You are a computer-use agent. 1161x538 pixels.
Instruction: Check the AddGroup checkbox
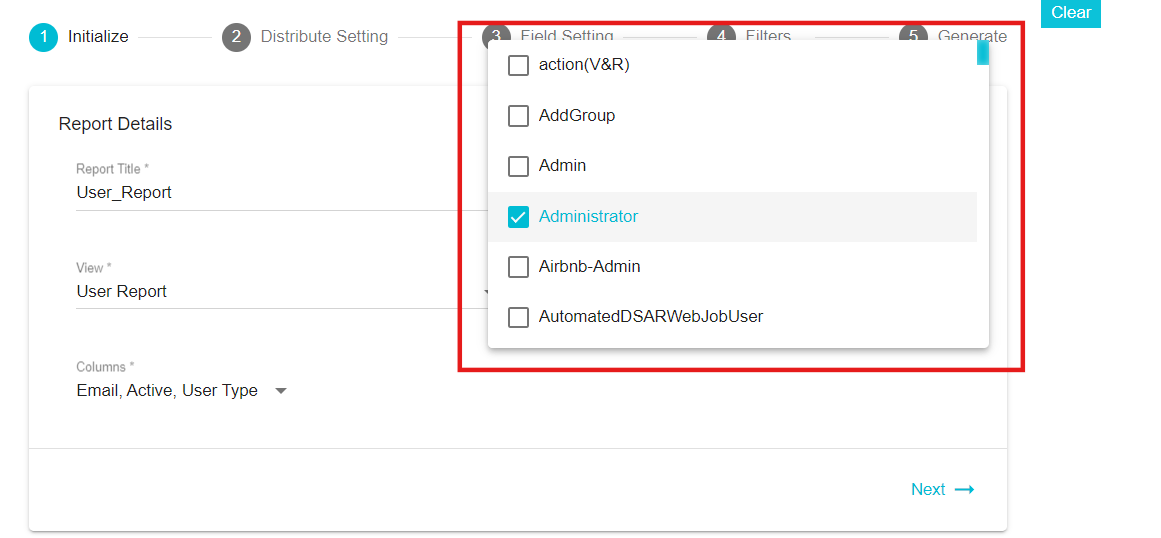(x=518, y=116)
